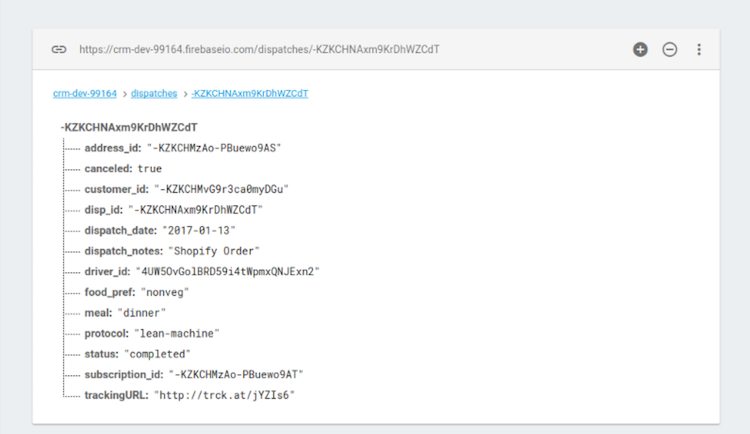The image size is (750, 434).
Task: Click the -KZKCHNAxm9KrDhWZCdT breadcrumb link
Action: pyautogui.click(x=250, y=93)
